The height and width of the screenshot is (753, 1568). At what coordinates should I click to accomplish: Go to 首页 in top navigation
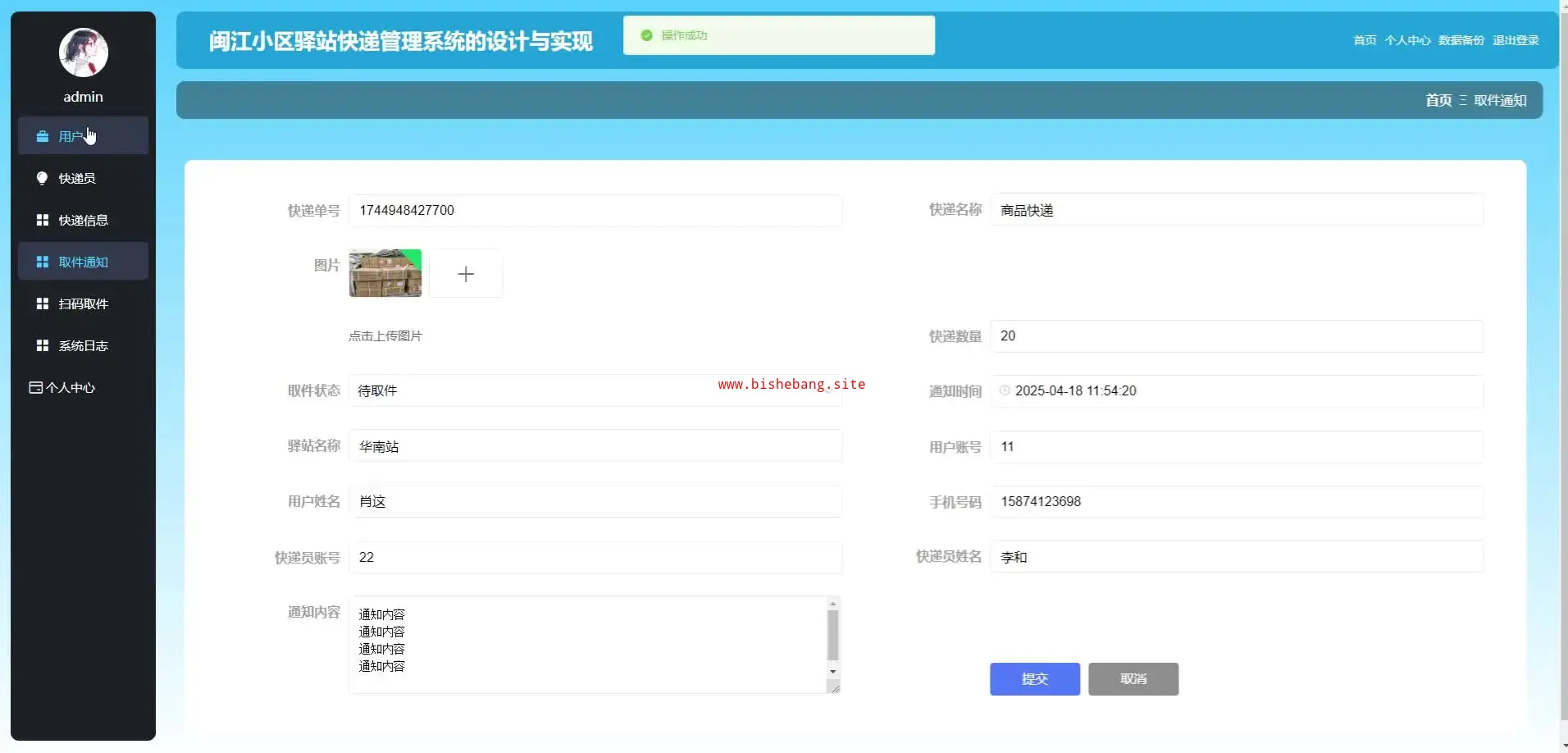pyautogui.click(x=1365, y=40)
